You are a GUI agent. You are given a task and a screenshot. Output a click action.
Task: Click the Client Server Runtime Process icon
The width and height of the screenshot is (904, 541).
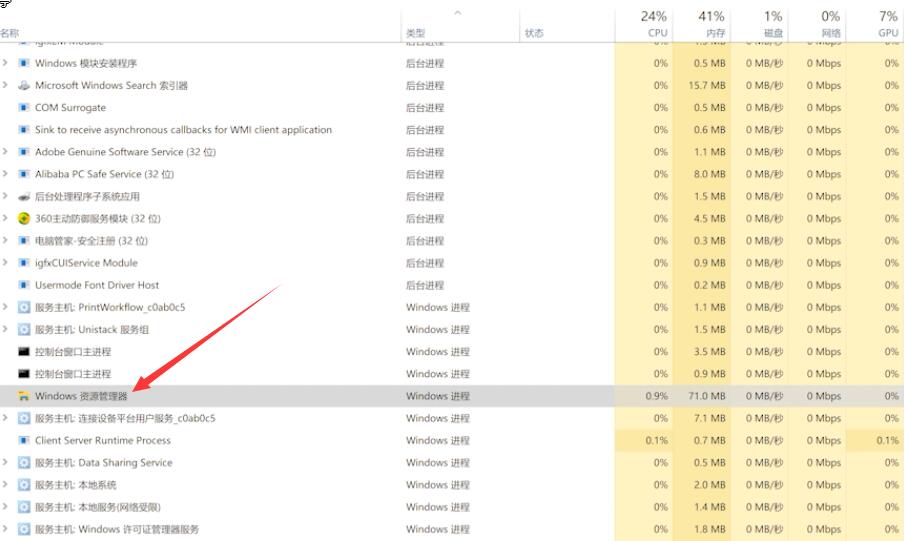24,441
